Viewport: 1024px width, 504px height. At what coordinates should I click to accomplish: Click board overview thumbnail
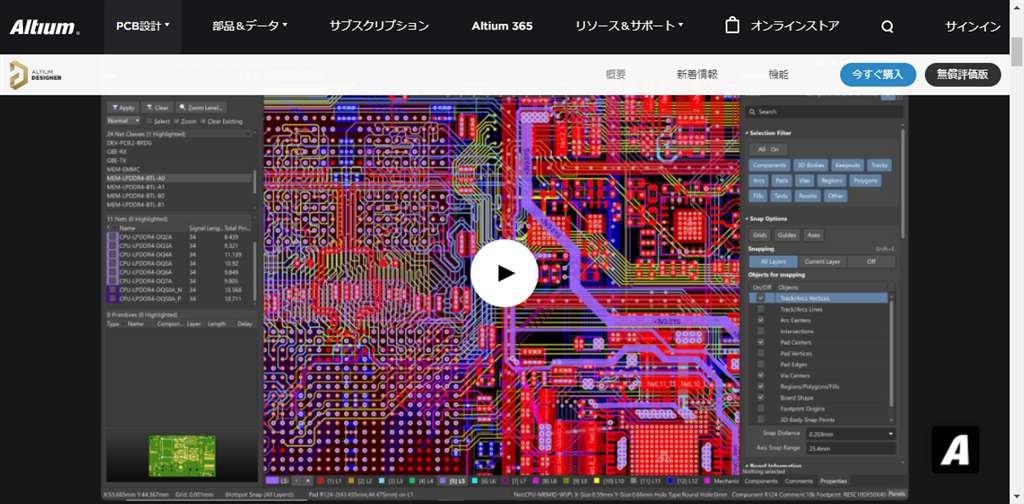pyautogui.click(x=182, y=456)
